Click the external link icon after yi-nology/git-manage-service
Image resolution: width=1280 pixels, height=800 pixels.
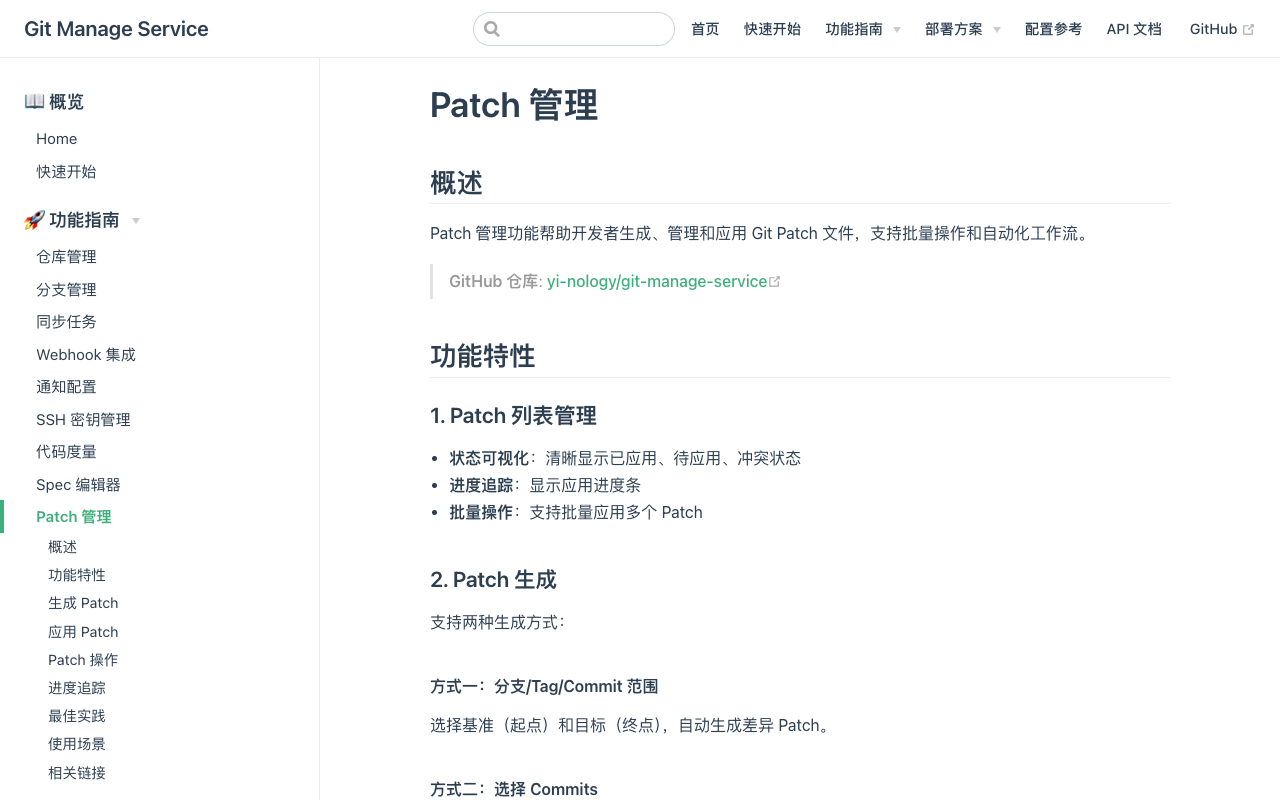click(x=775, y=281)
